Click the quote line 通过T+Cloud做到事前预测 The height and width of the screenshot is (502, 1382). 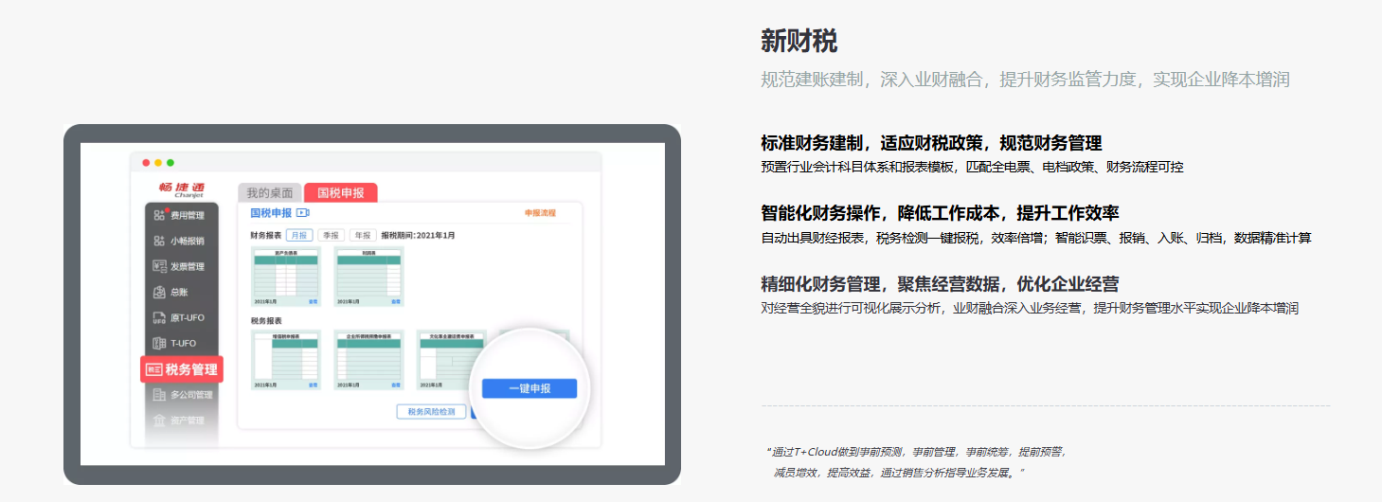tap(916, 452)
